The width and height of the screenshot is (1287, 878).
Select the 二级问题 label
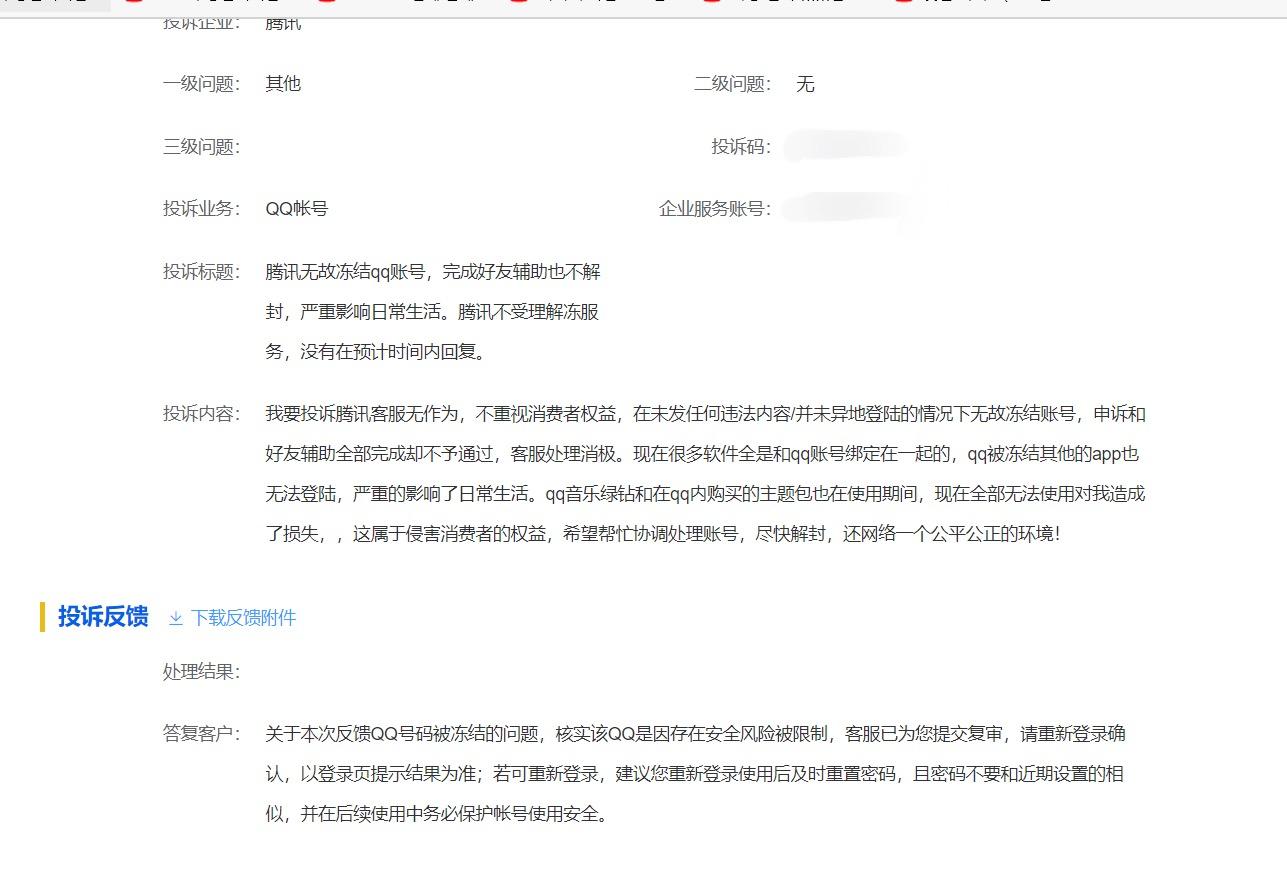click(733, 84)
